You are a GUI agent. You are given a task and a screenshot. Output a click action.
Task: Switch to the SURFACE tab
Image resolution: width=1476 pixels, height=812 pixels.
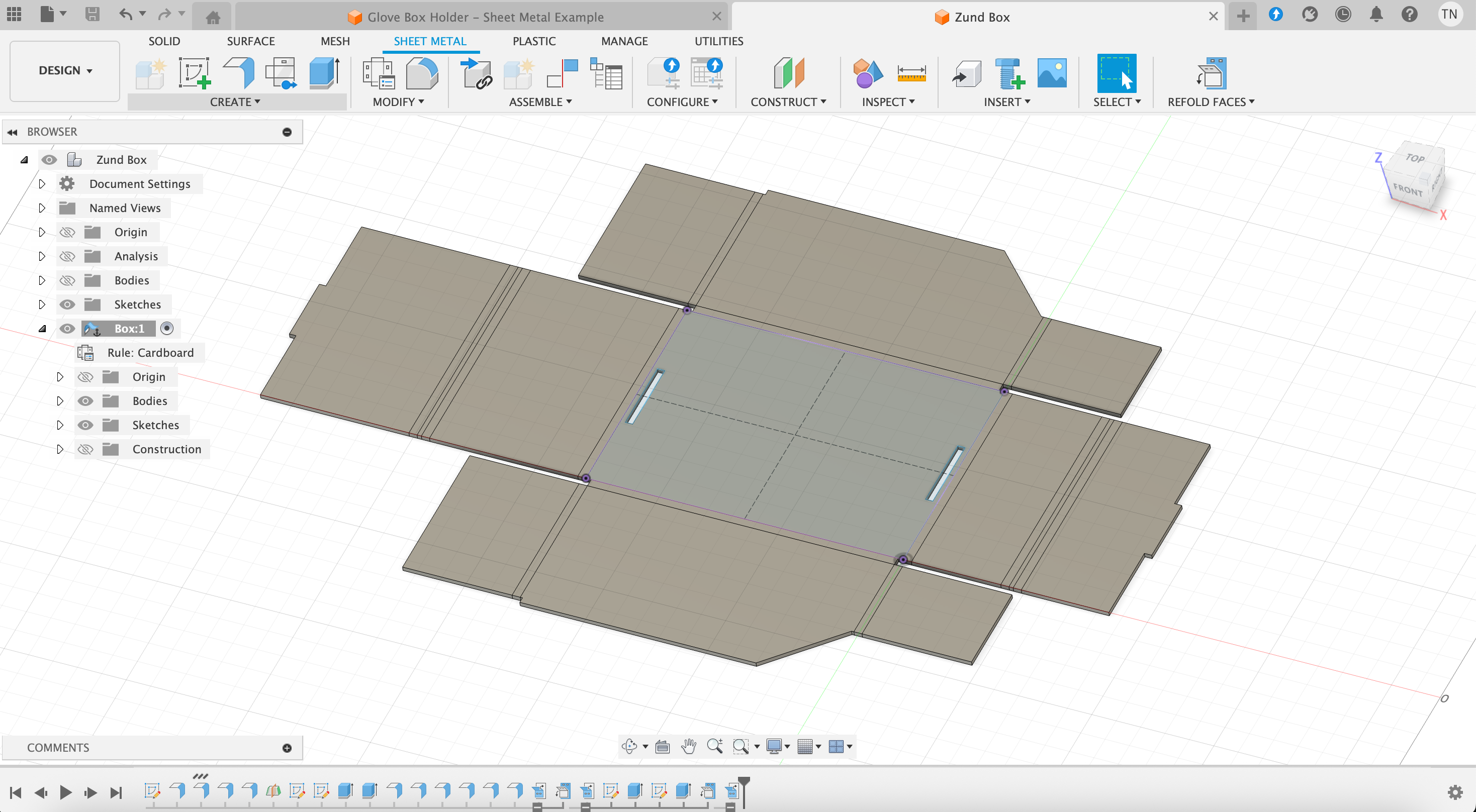coord(250,41)
